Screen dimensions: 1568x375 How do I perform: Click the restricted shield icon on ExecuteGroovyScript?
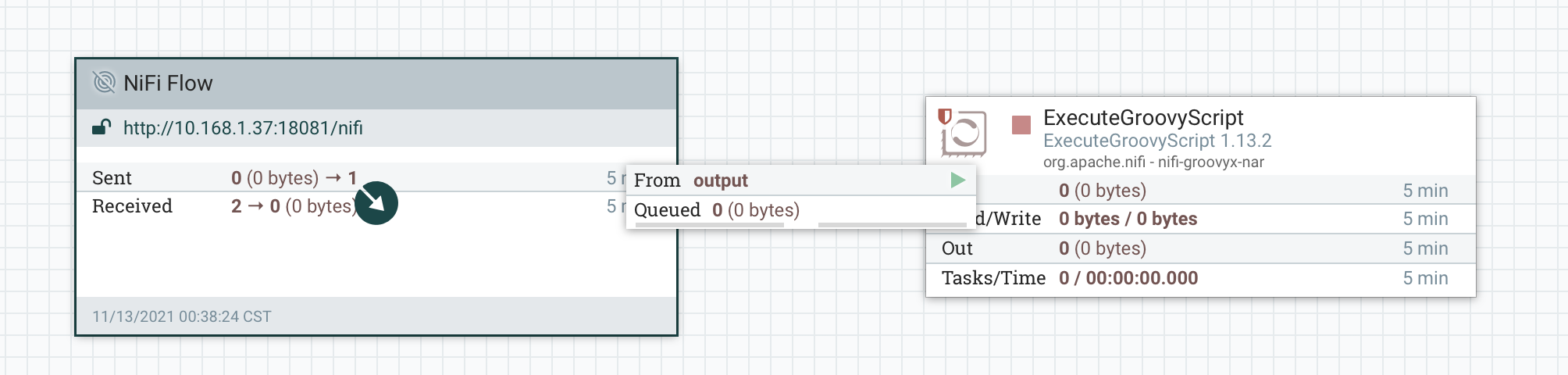945,117
